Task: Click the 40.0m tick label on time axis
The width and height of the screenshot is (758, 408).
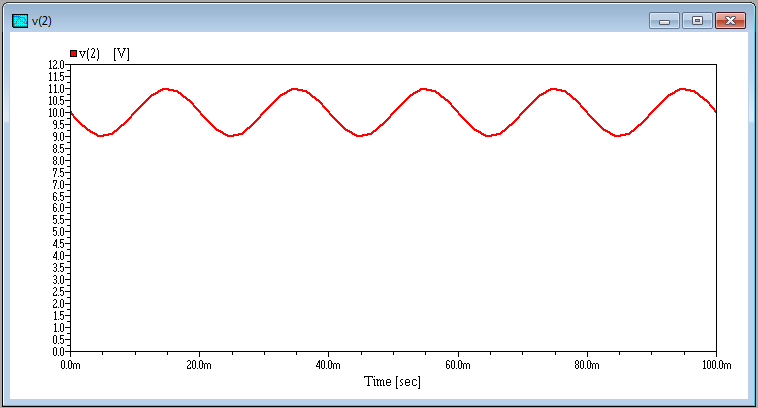Action: 328,365
